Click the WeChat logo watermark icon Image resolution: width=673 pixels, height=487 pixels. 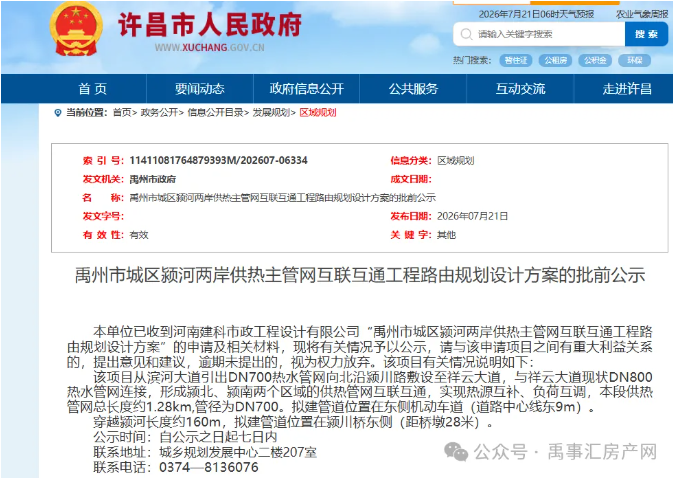pos(456,451)
